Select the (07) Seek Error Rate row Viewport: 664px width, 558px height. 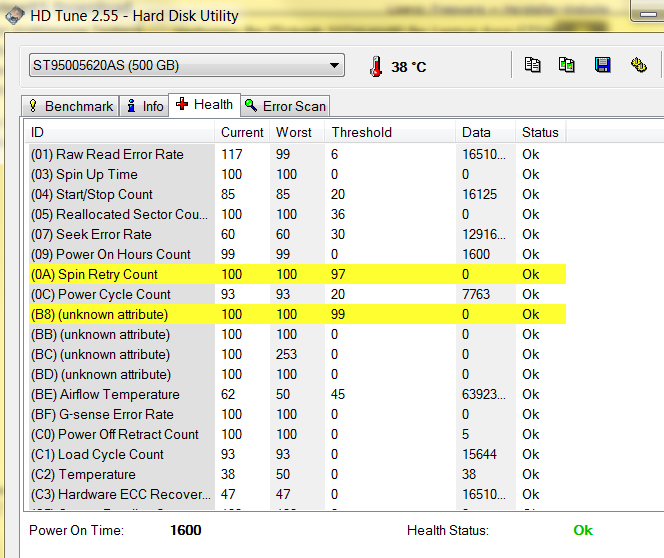[298, 234]
